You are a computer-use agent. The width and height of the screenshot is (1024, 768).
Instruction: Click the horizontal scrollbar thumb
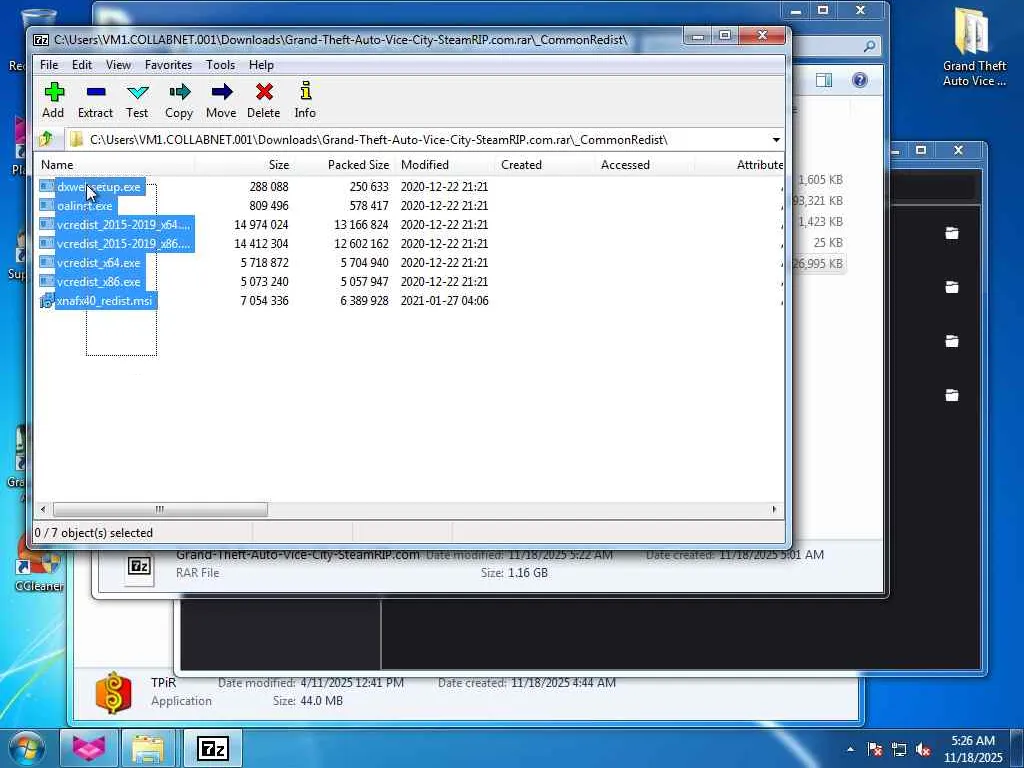[x=160, y=509]
